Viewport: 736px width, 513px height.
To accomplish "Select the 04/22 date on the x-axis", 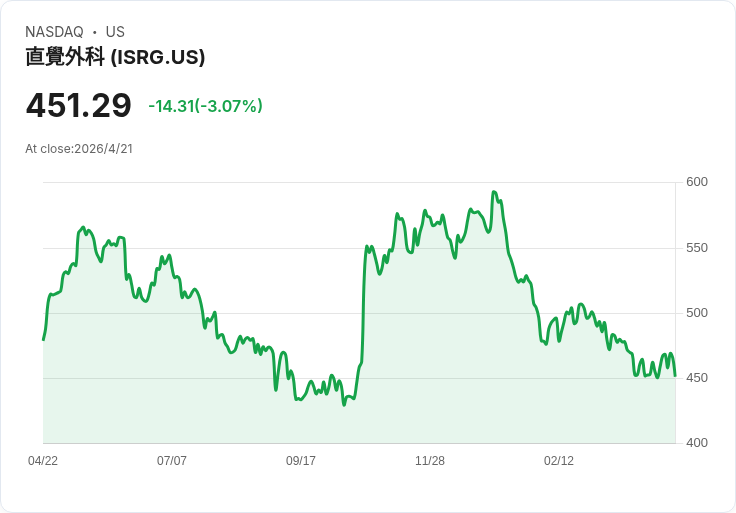I will pos(43,461).
